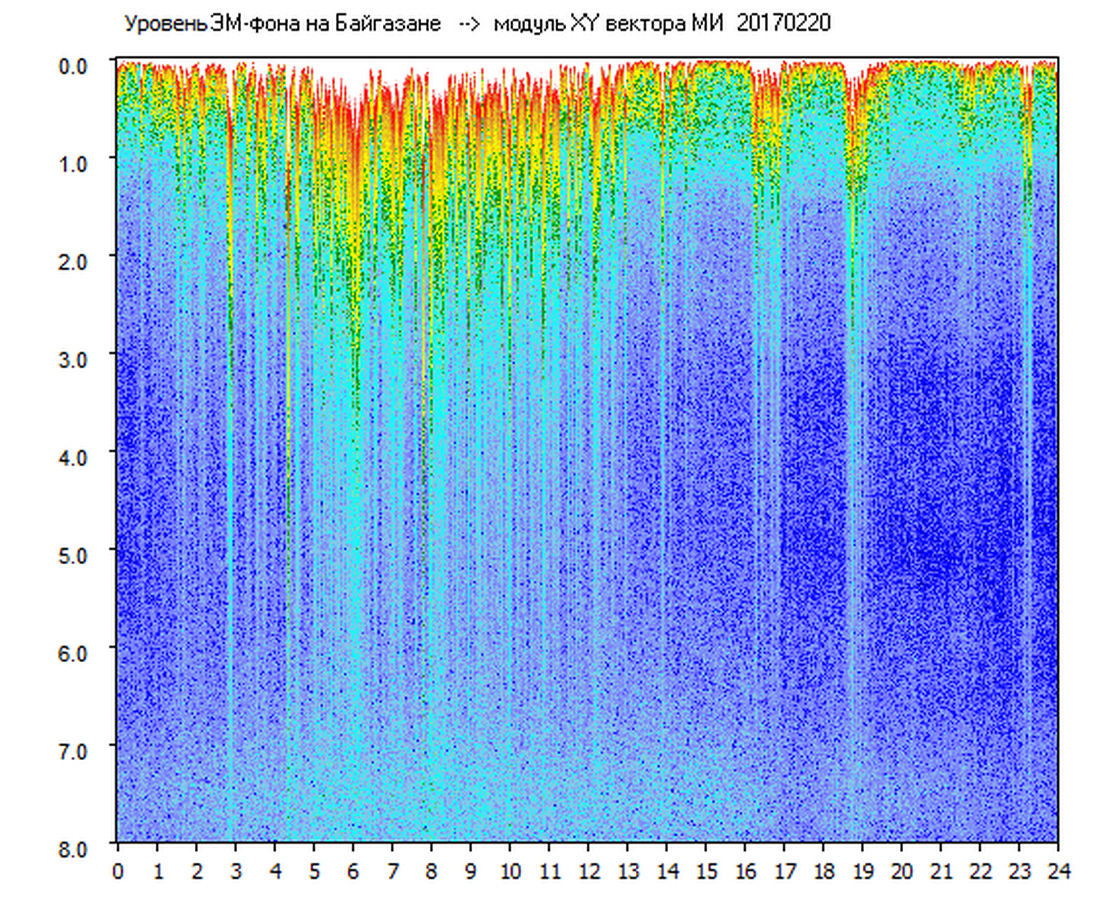
Task: Click the date 20170220 in the title
Action: point(783,24)
